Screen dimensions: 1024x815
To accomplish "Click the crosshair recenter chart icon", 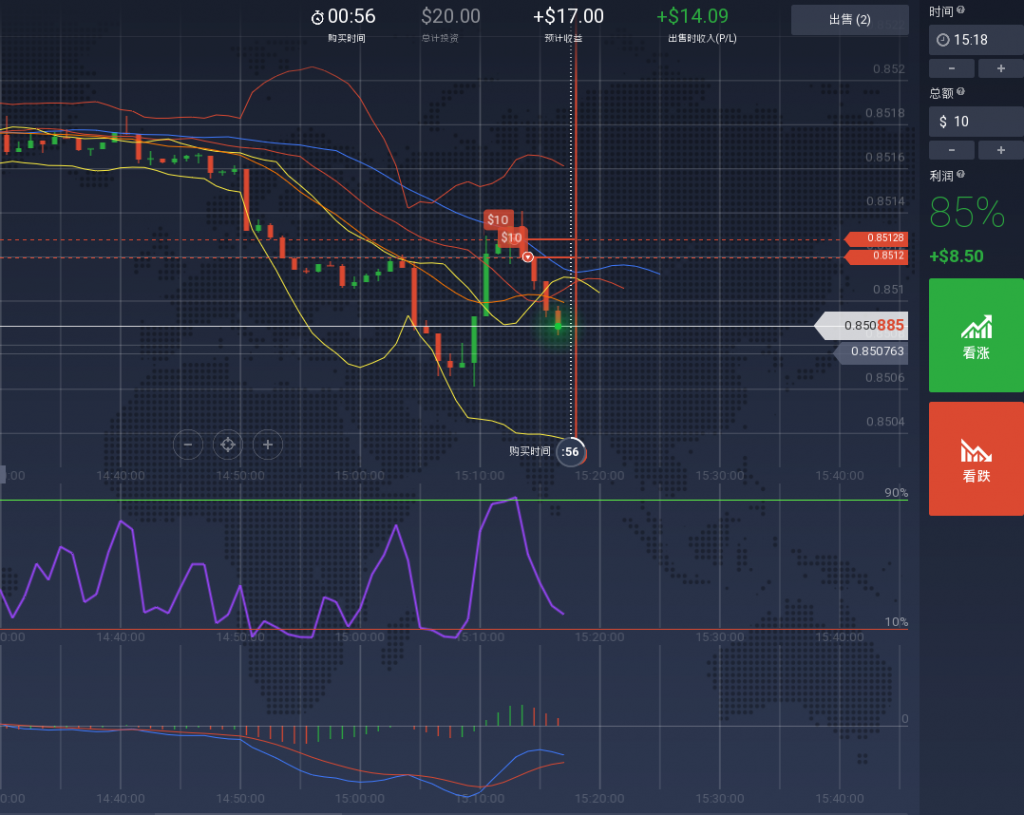I will point(228,444).
